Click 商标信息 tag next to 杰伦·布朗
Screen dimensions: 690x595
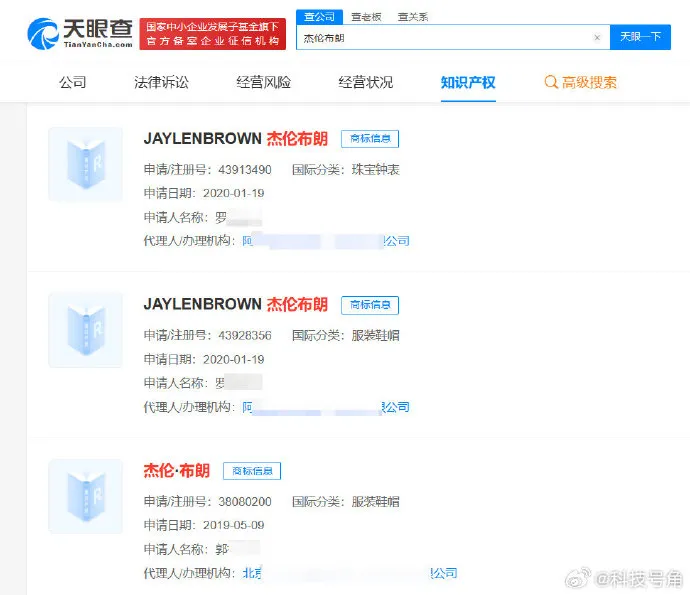(252, 471)
